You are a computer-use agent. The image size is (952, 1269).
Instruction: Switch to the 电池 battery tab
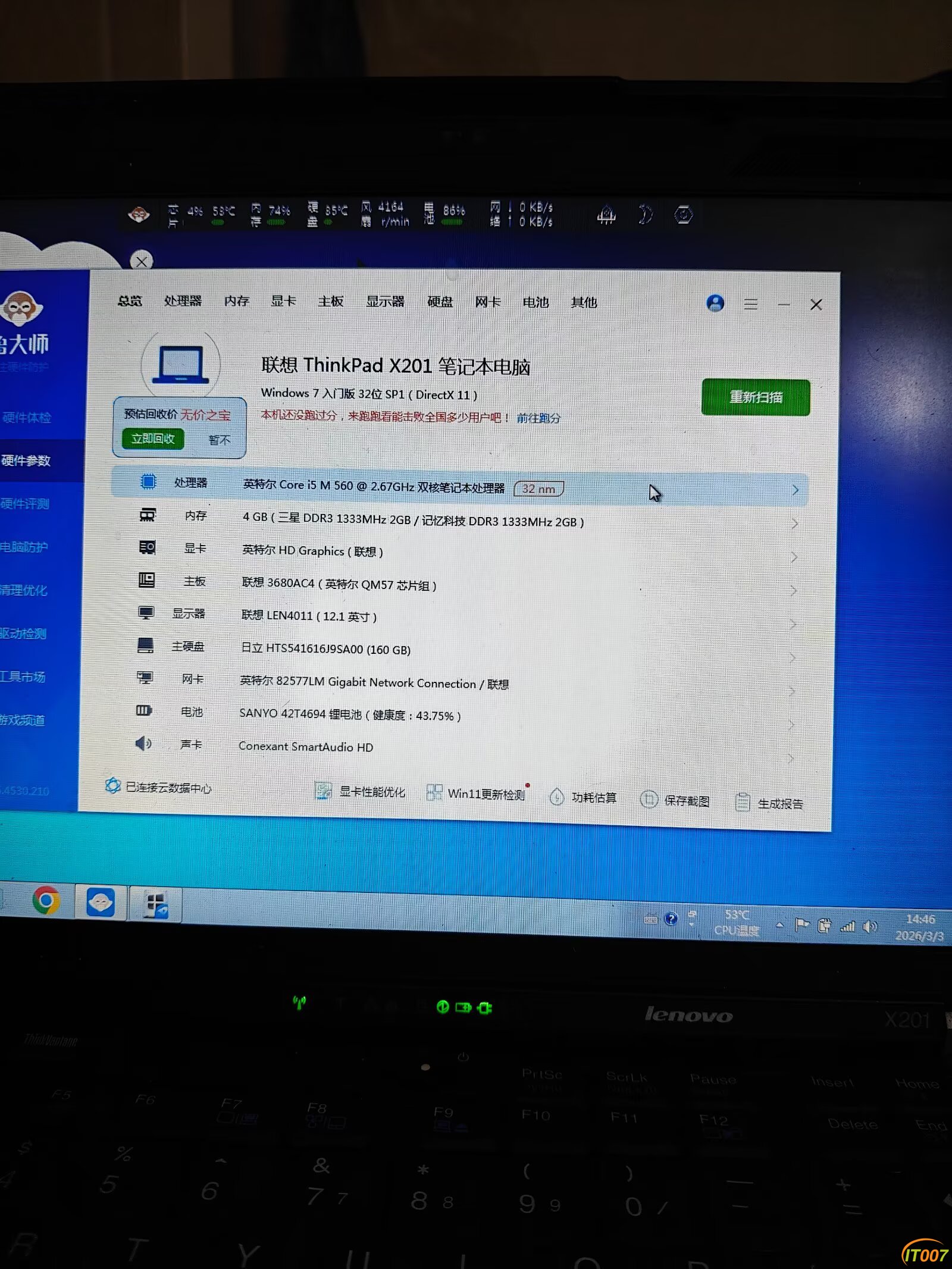click(x=535, y=302)
